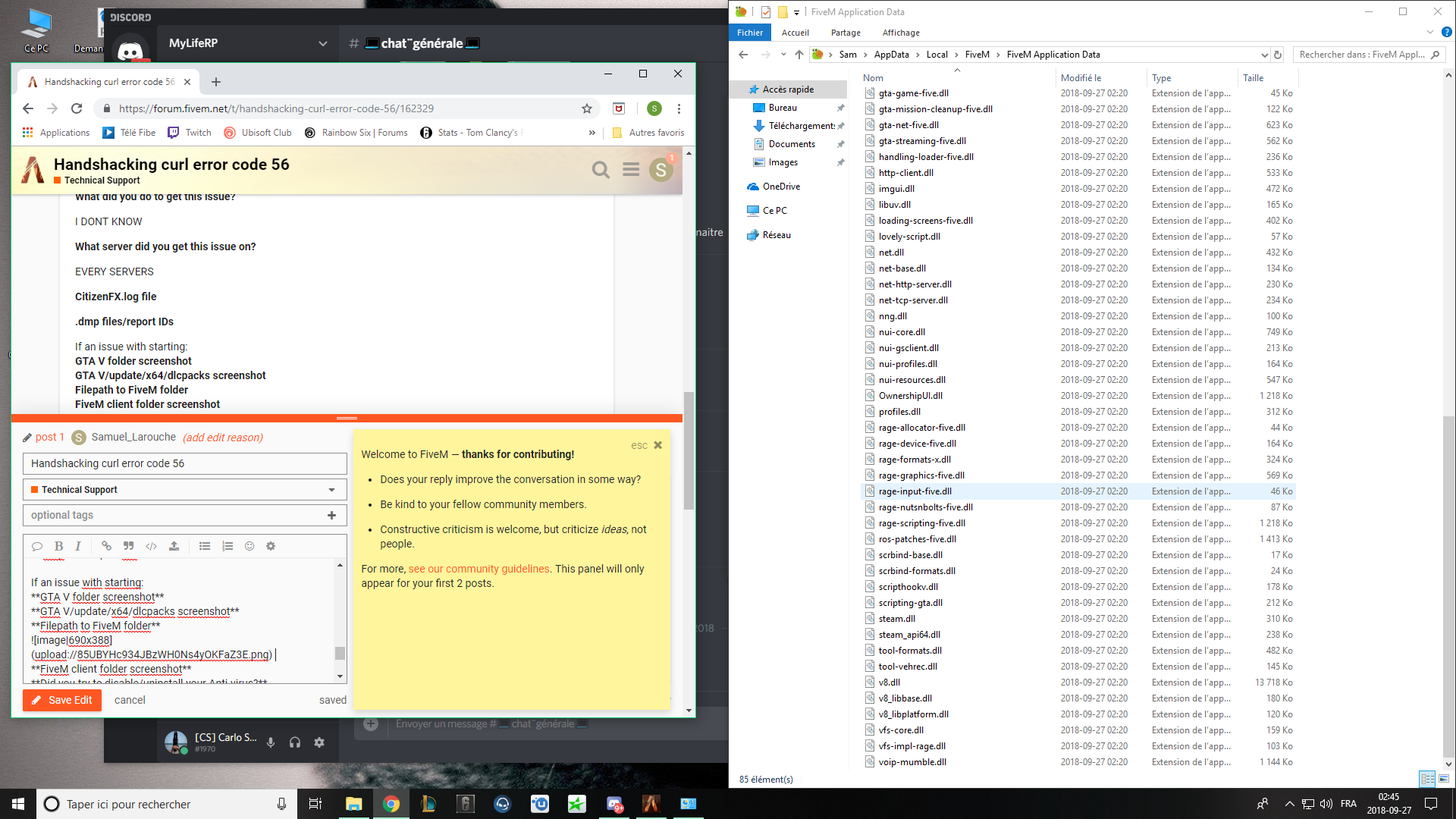Bookmark this page with the star icon
Screen dimensions: 1456x819
click(x=587, y=108)
